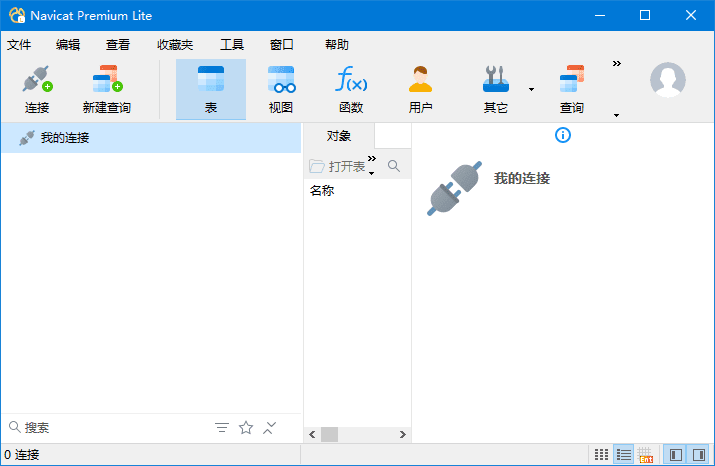Image resolution: width=715 pixels, height=466 pixels.
Task: Open the 函数 (Function) objects
Action: [x=351, y=89]
